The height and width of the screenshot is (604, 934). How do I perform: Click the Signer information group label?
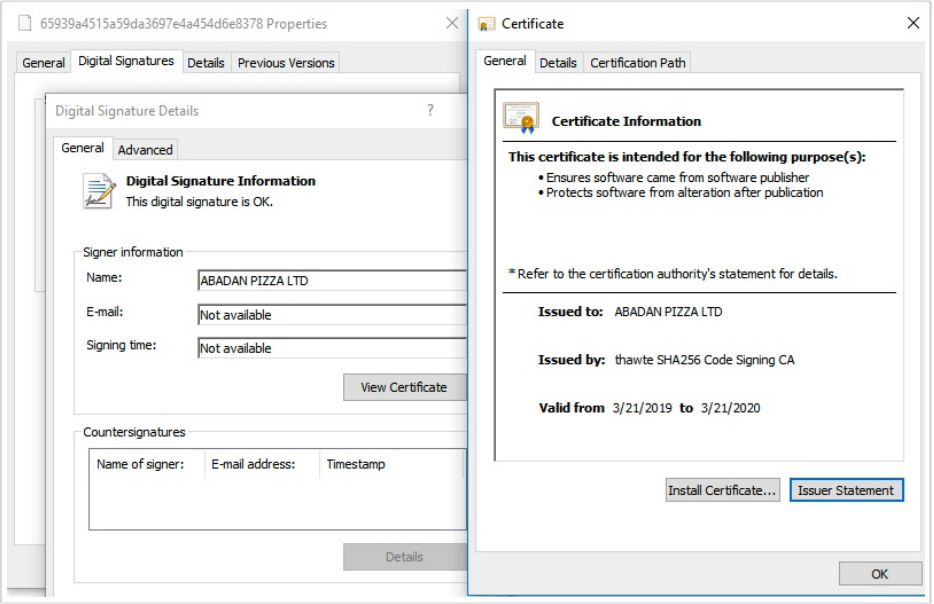tap(133, 252)
